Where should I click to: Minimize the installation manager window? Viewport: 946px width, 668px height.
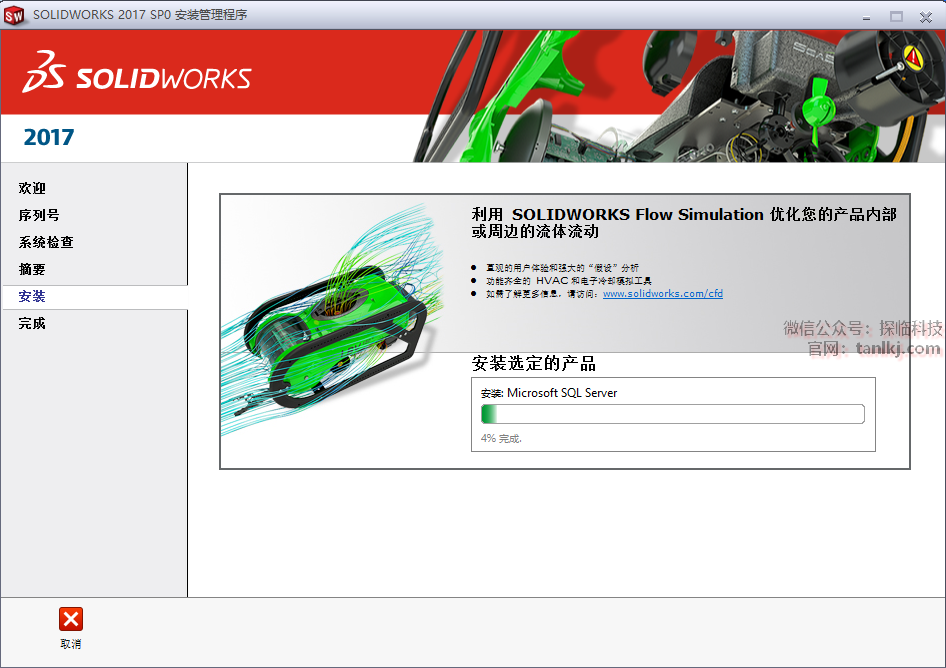point(866,15)
